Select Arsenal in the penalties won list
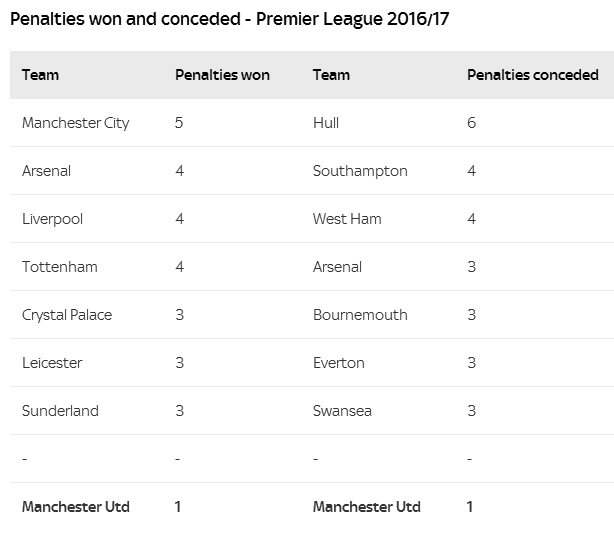The width and height of the screenshot is (614, 535). [46, 171]
